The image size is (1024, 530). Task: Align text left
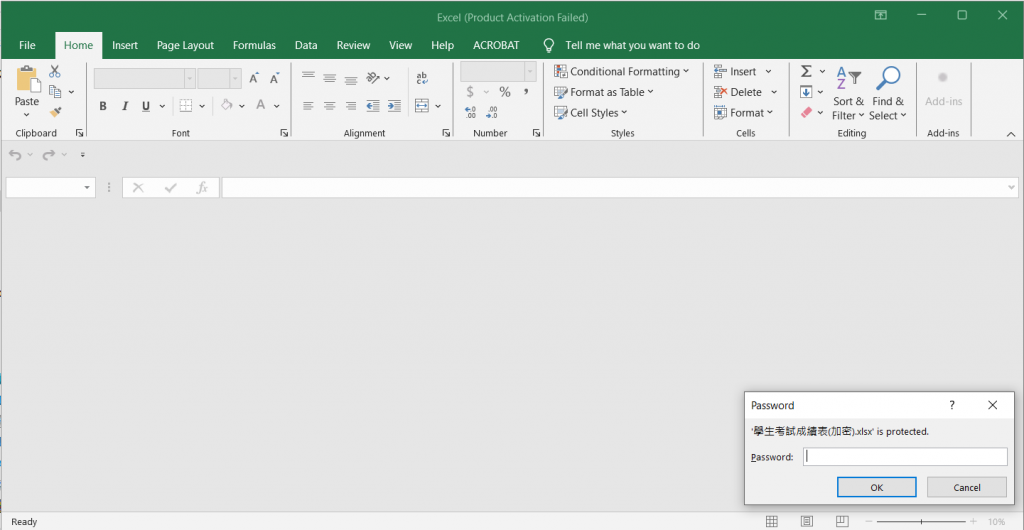pos(308,106)
